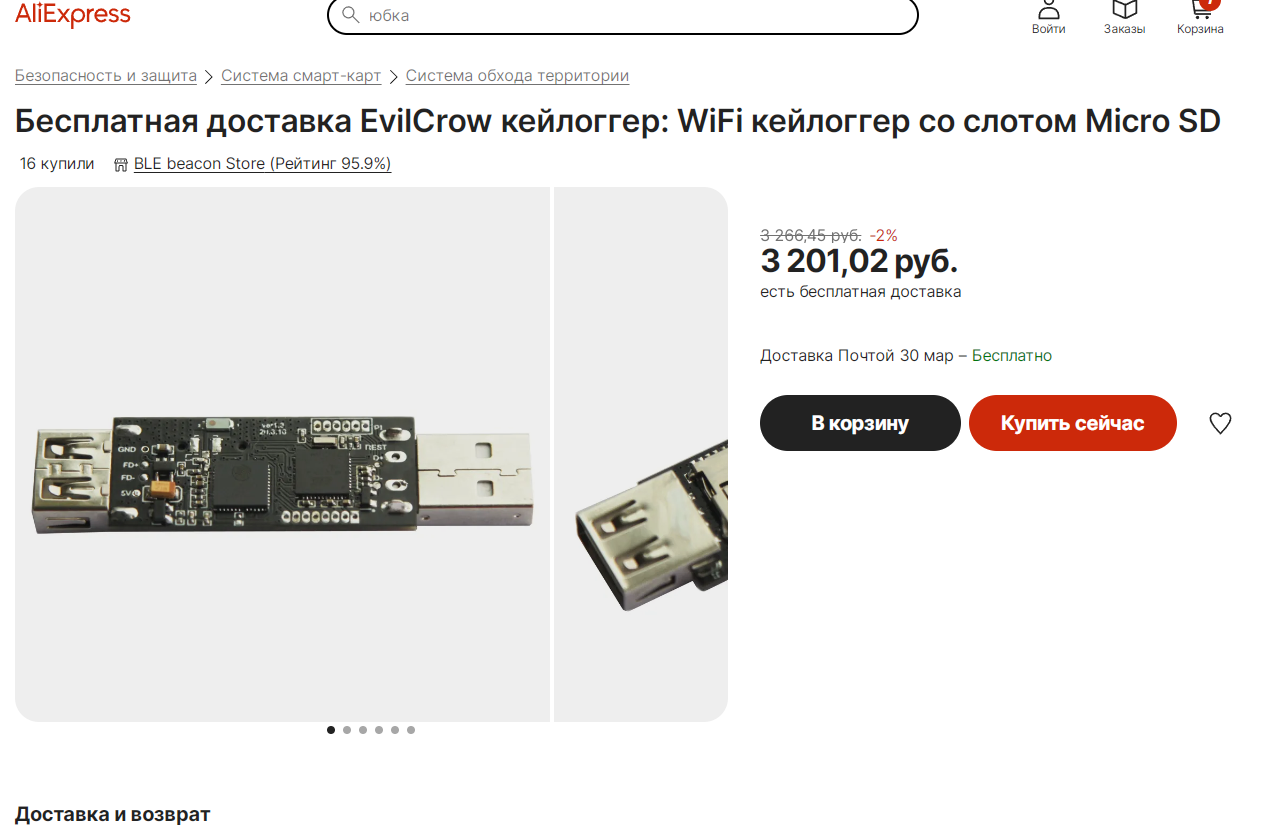Click the search field containing юбка
Image resolution: width=1277 pixels, height=825 pixels.
pos(622,15)
